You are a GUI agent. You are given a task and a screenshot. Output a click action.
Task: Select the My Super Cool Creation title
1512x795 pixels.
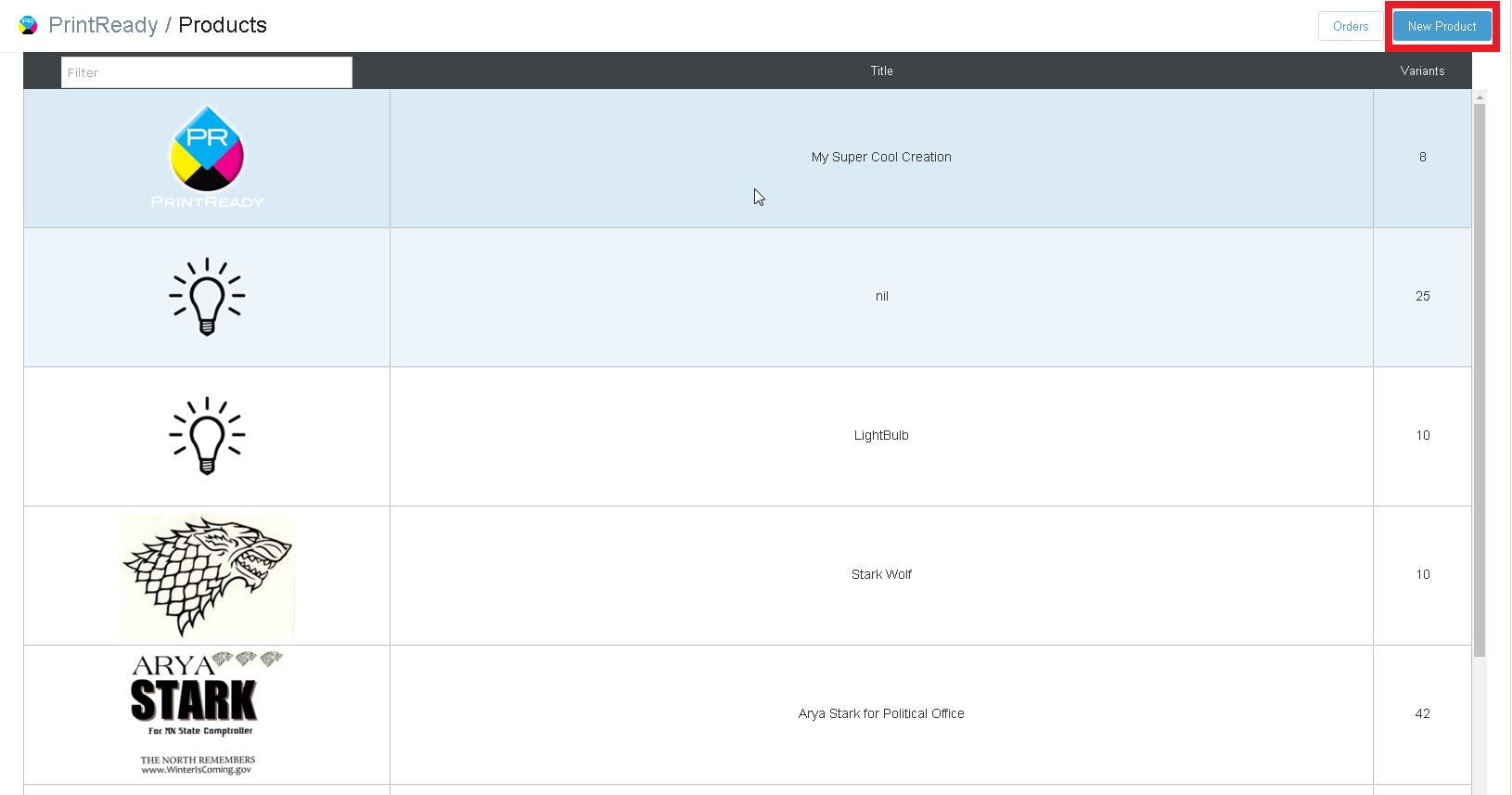coord(881,157)
